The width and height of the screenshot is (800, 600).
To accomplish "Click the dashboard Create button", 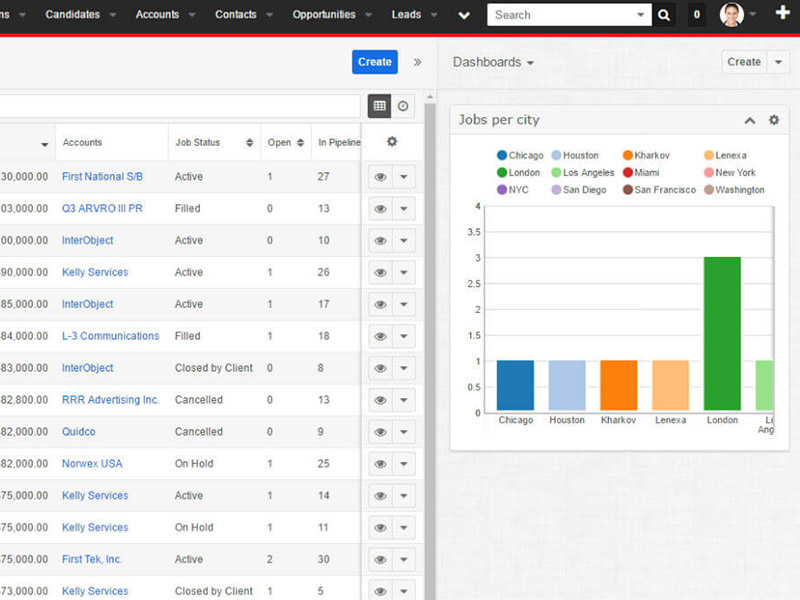I will point(744,62).
